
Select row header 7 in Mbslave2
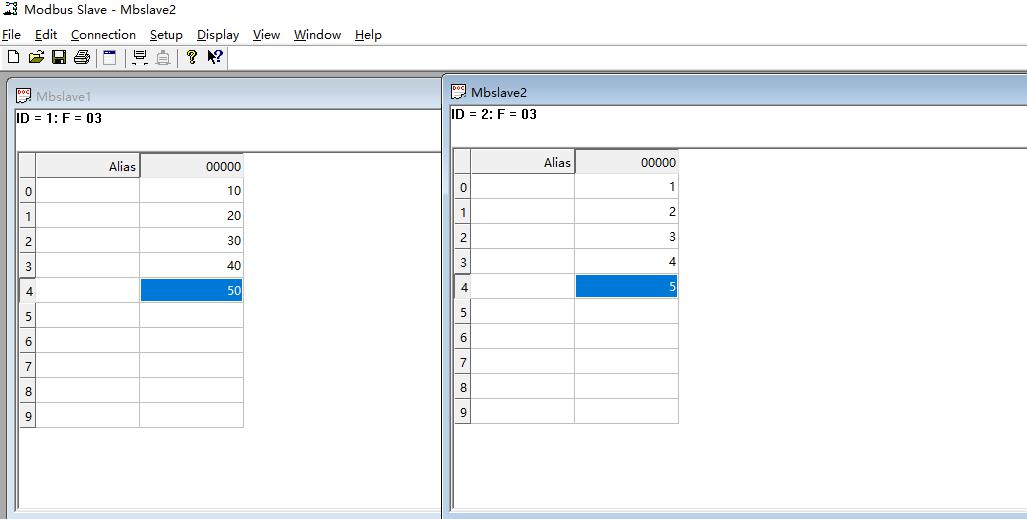tap(463, 362)
